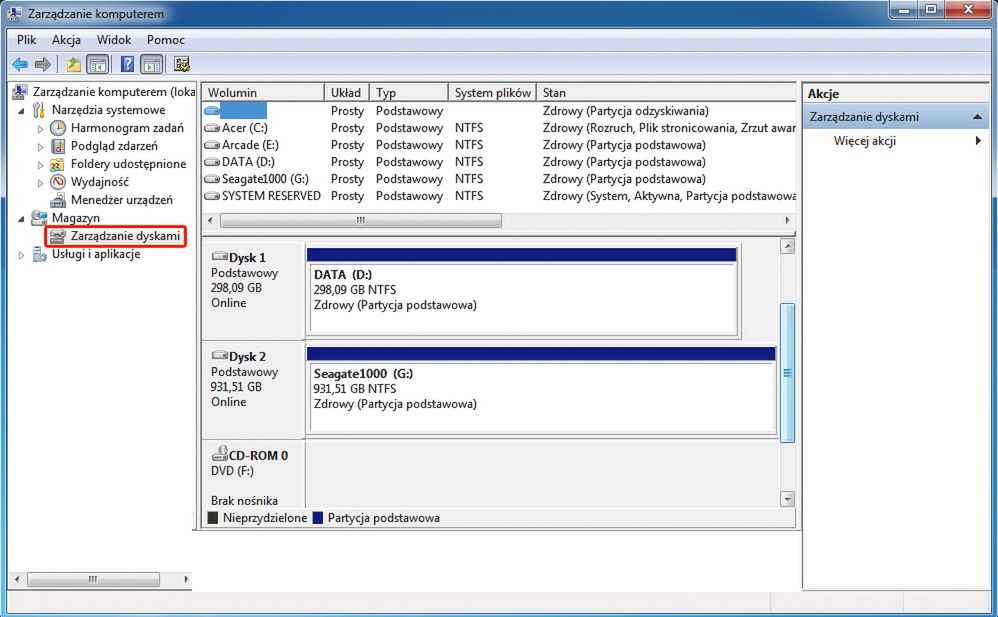The height and width of the screenshot is (617, 998).
Task: Click the Podgląd zdarzeń icon
Action: tap(58, 146)
